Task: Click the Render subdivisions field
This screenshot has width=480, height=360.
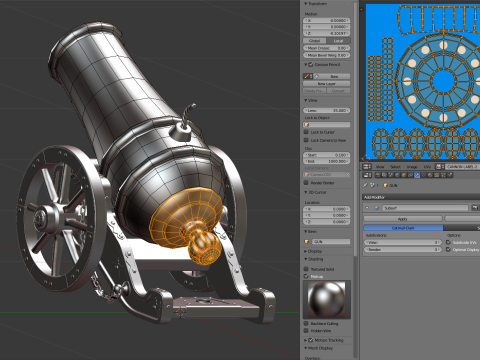Action: [x=402, y=249]
